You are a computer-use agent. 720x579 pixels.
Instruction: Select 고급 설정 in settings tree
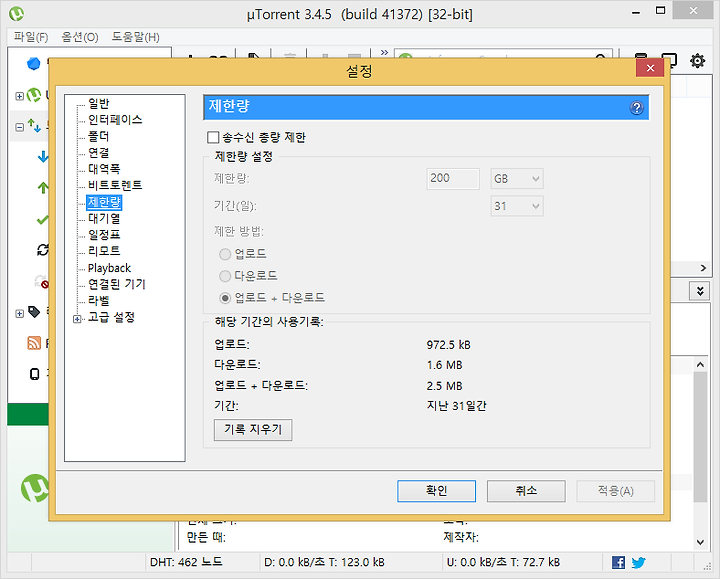(x=112, y=317)
